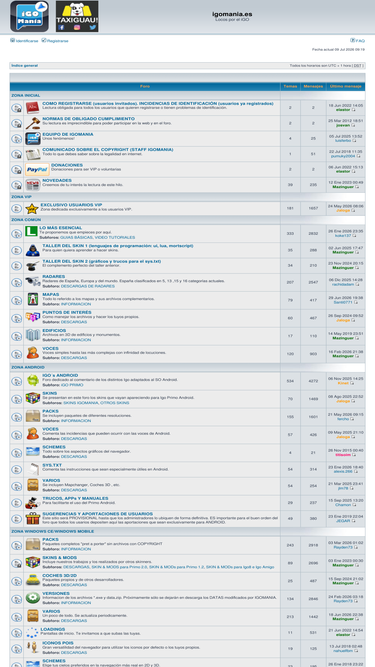The width and height of the screenshot is (375, 667).
Task: Open the Identificarse login link
Action: (x=27, y=41)
